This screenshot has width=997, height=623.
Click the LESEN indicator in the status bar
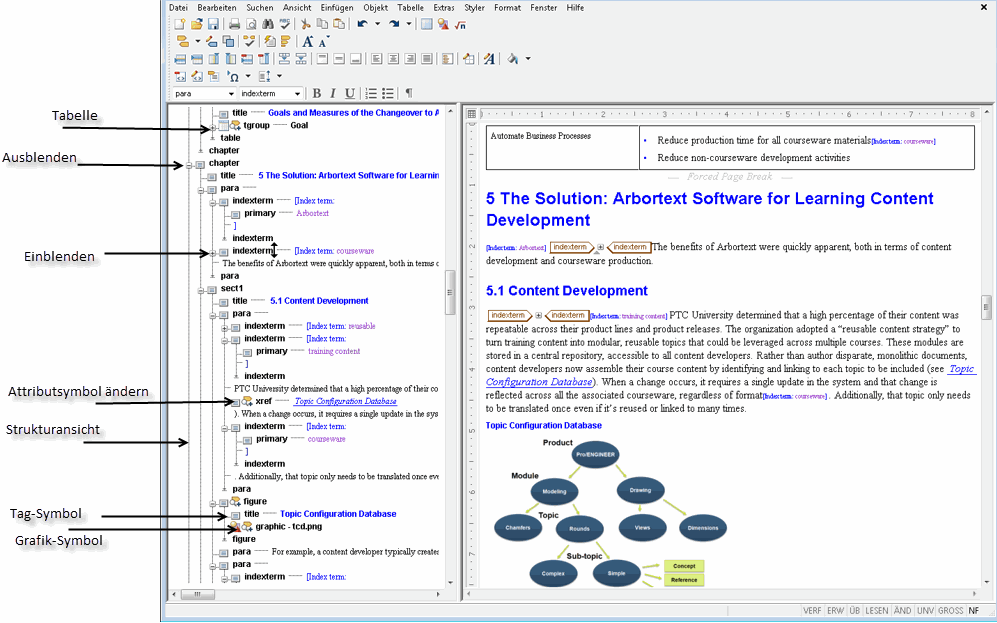[877, 610]
